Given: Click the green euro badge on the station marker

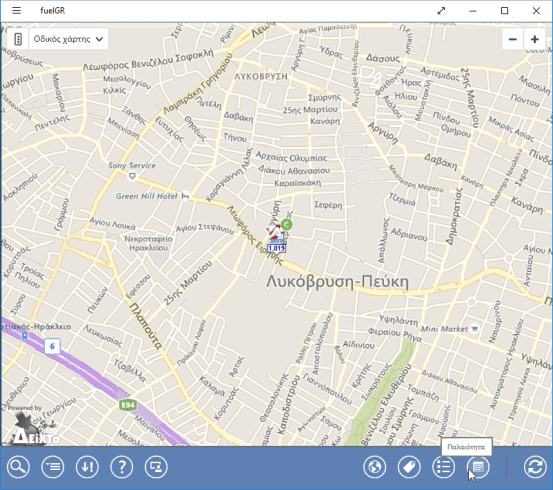Looking at the screenshot, I should click(x=287, y=224).
